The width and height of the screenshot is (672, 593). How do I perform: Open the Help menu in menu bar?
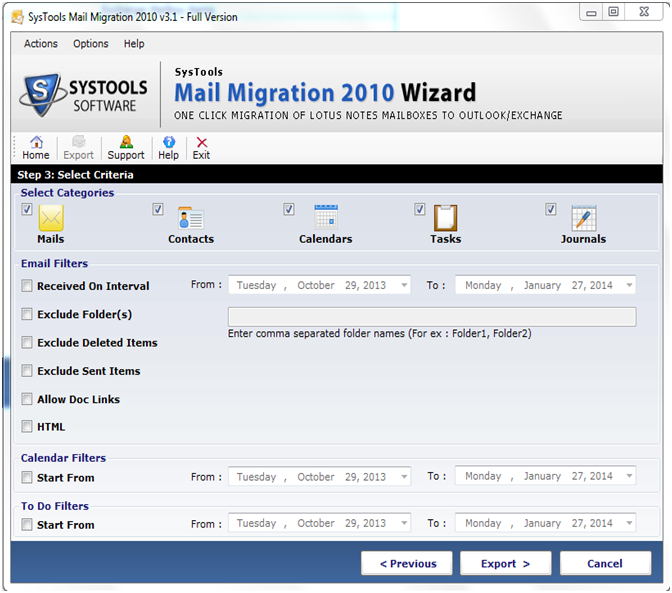click(134, 44)
